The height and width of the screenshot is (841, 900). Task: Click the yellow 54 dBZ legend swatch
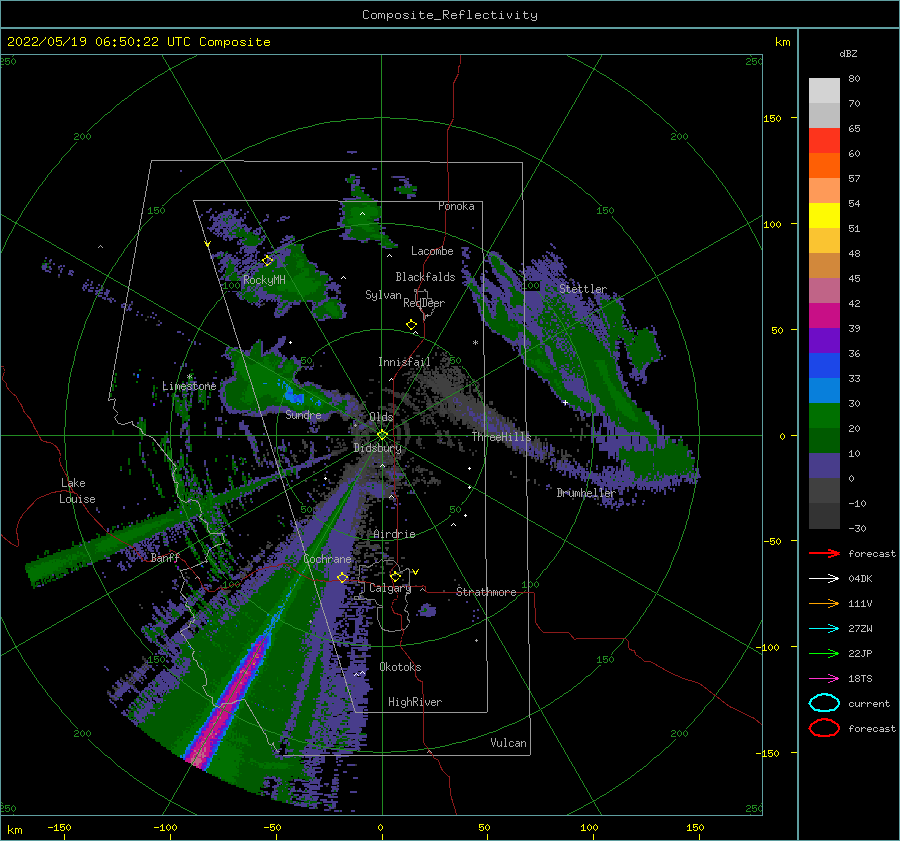click(824, 216)
